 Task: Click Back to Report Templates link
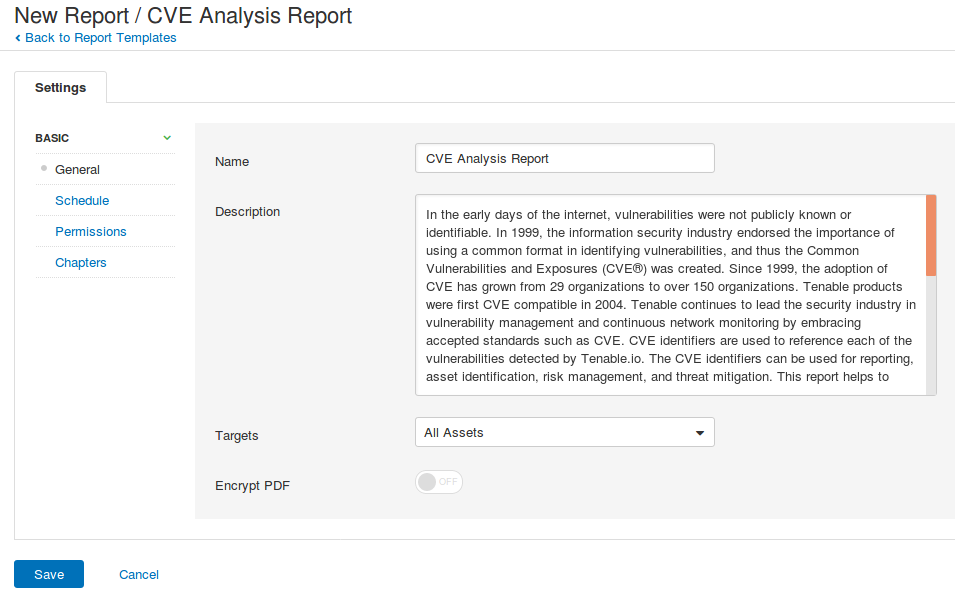pos(100,38)
